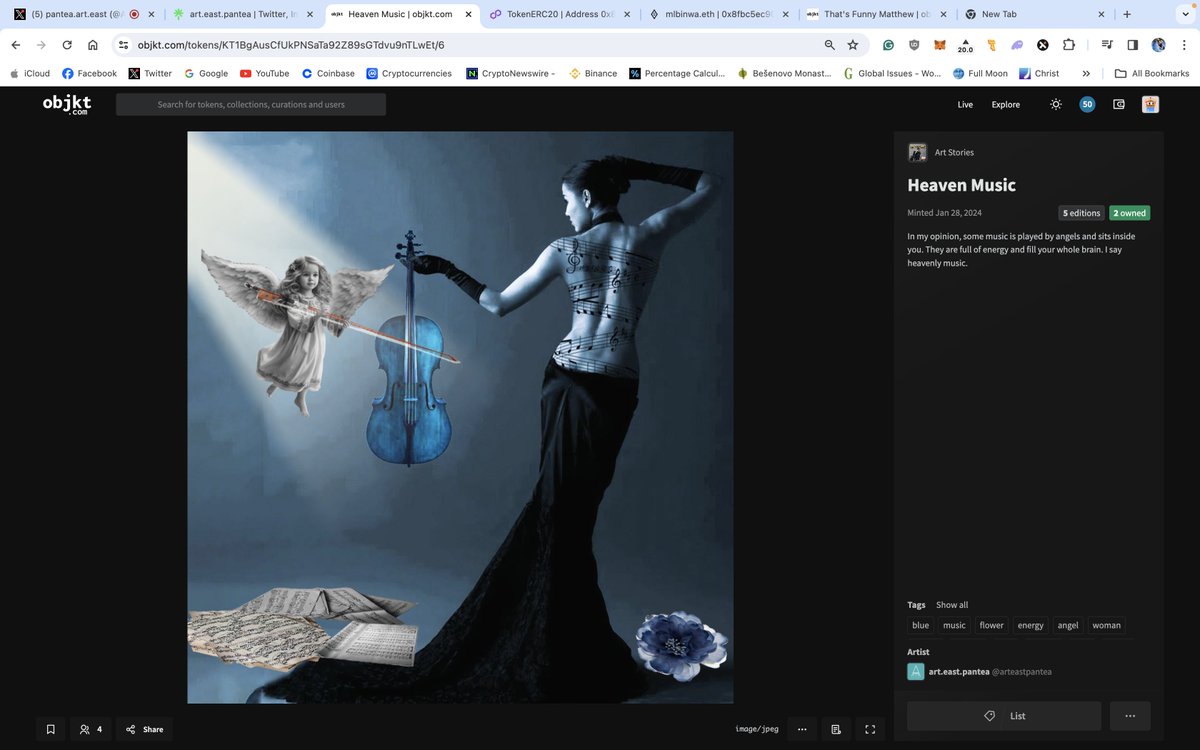Click the List button
Screen dimensions: 1200x750
1004,716
